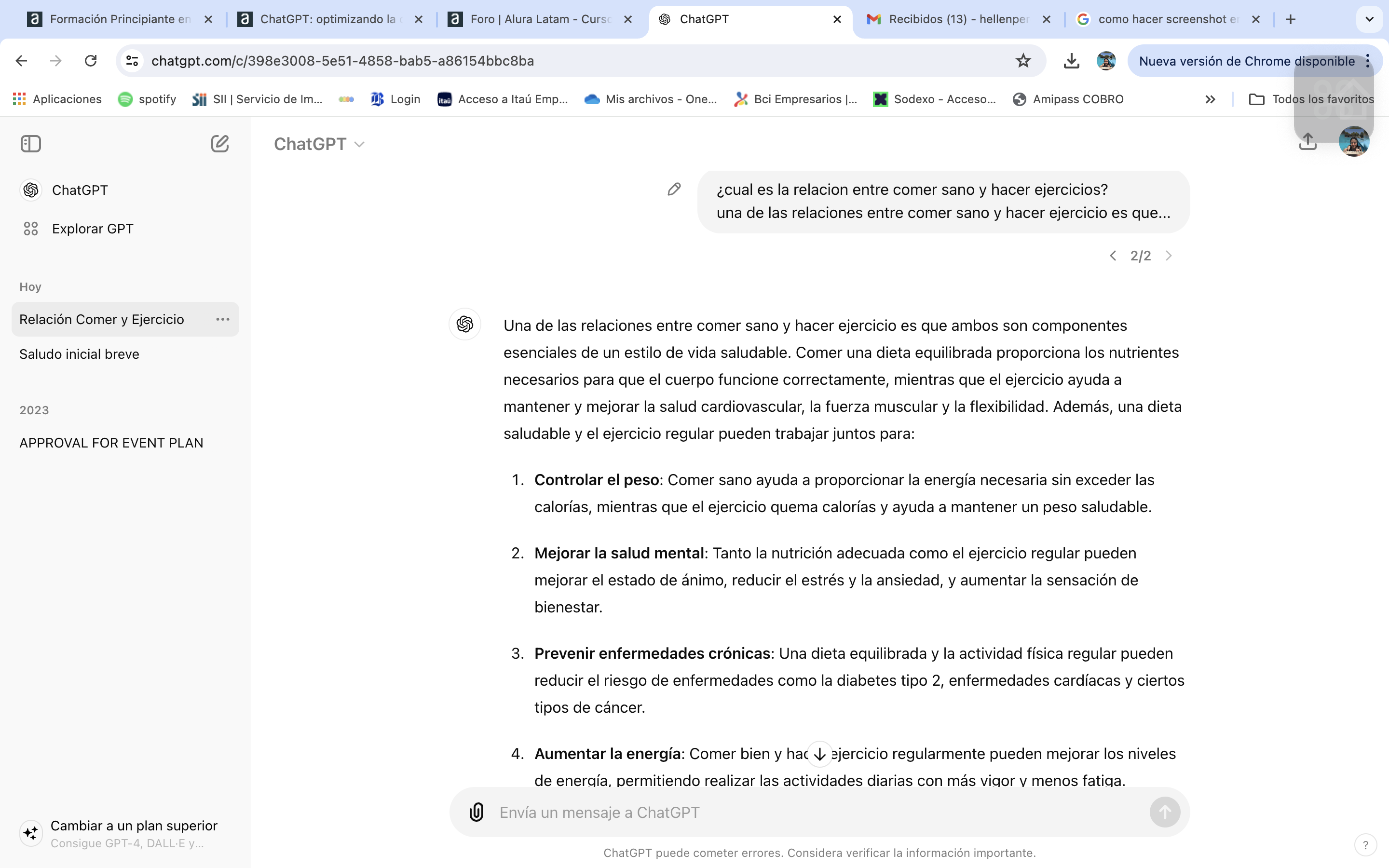Expand the ChatGPT model dropdown
1389x868 pixels.
[318, 143]
